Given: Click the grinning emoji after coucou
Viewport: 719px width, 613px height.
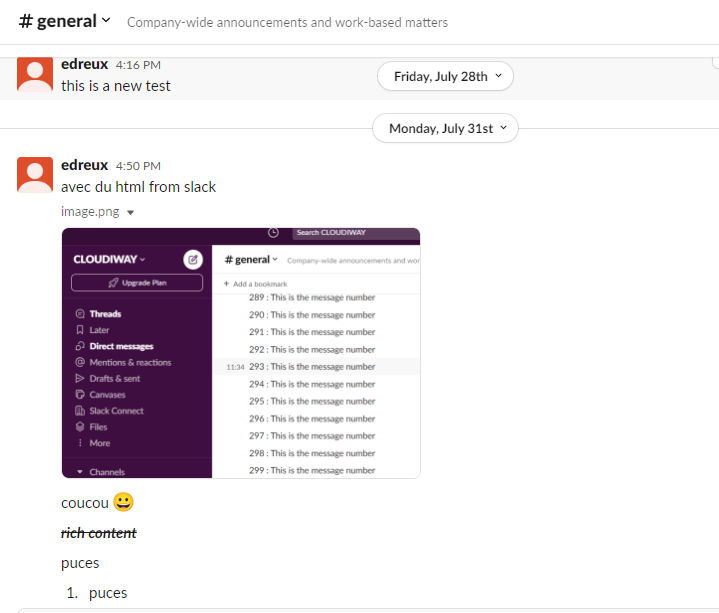Looking at the screenshot, I should 123,502.
